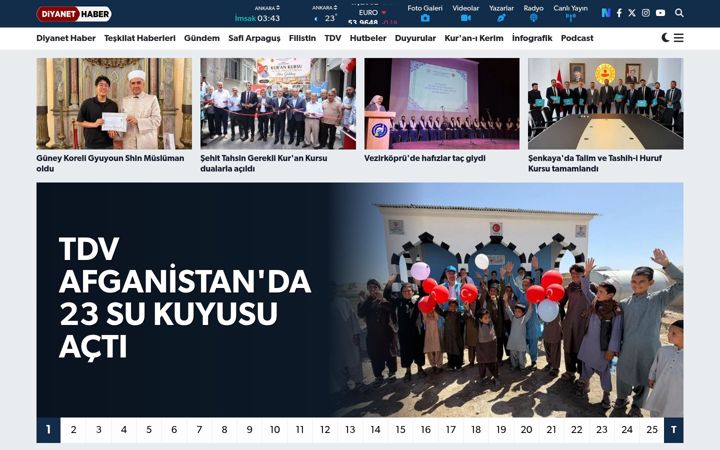Open Safi Arpaguş menu item
This screenshot has height=450, width=720.
pos(254,38)
